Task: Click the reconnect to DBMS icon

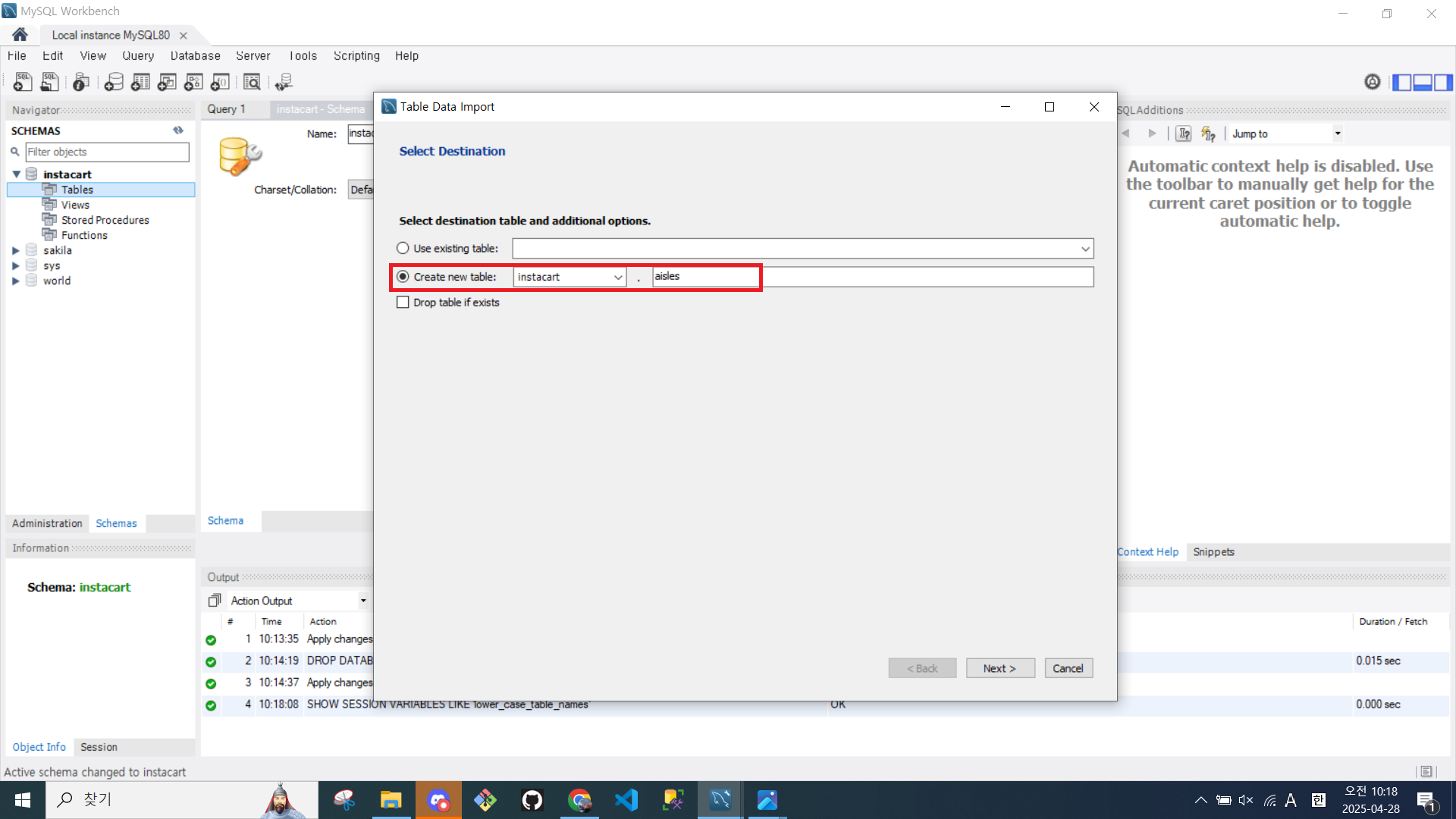Action: point(284,82)
